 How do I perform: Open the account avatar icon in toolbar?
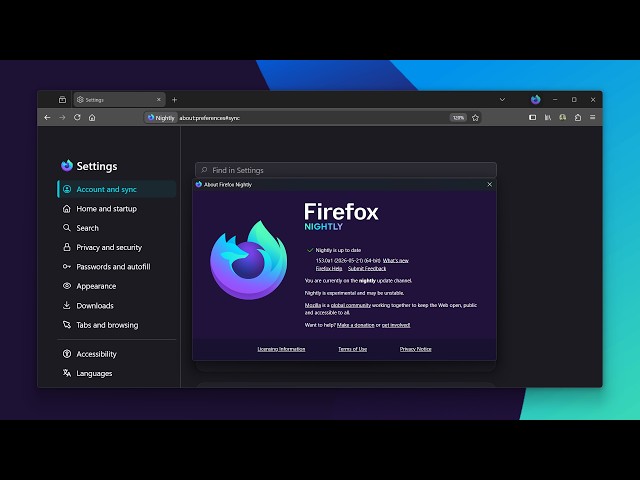pos(562,118)
